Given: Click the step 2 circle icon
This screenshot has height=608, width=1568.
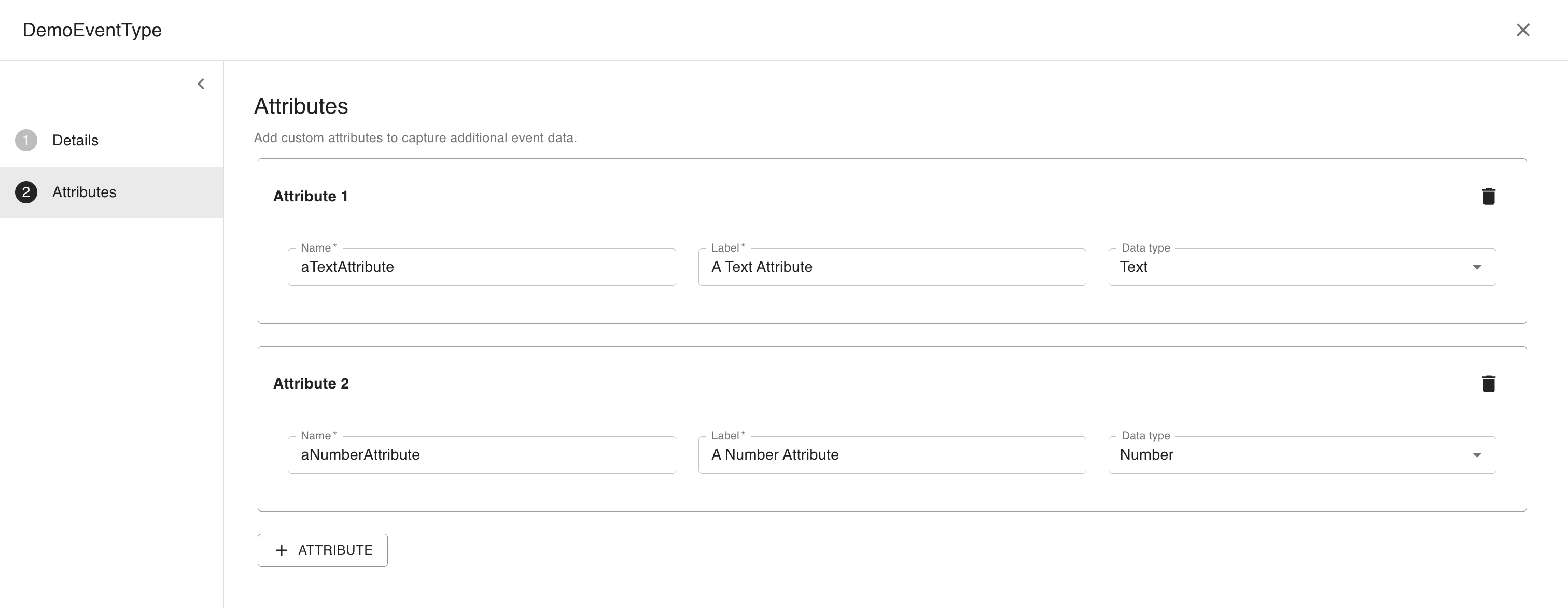Looking at the screenshot, I should tap(26, 192).
